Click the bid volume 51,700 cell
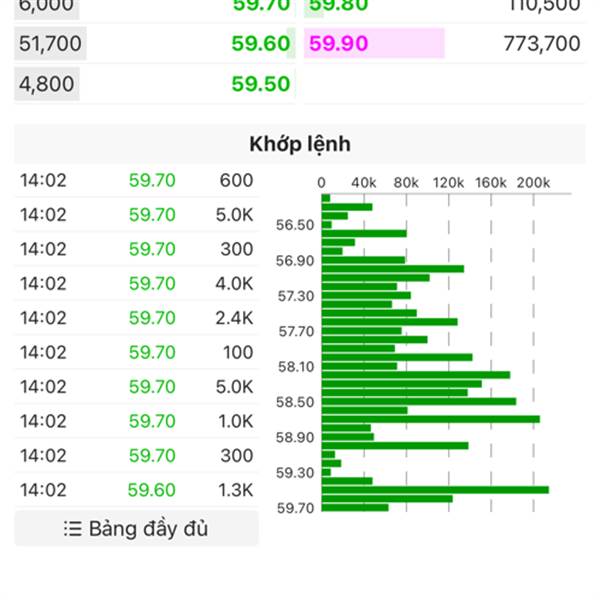 click(50, 43)
